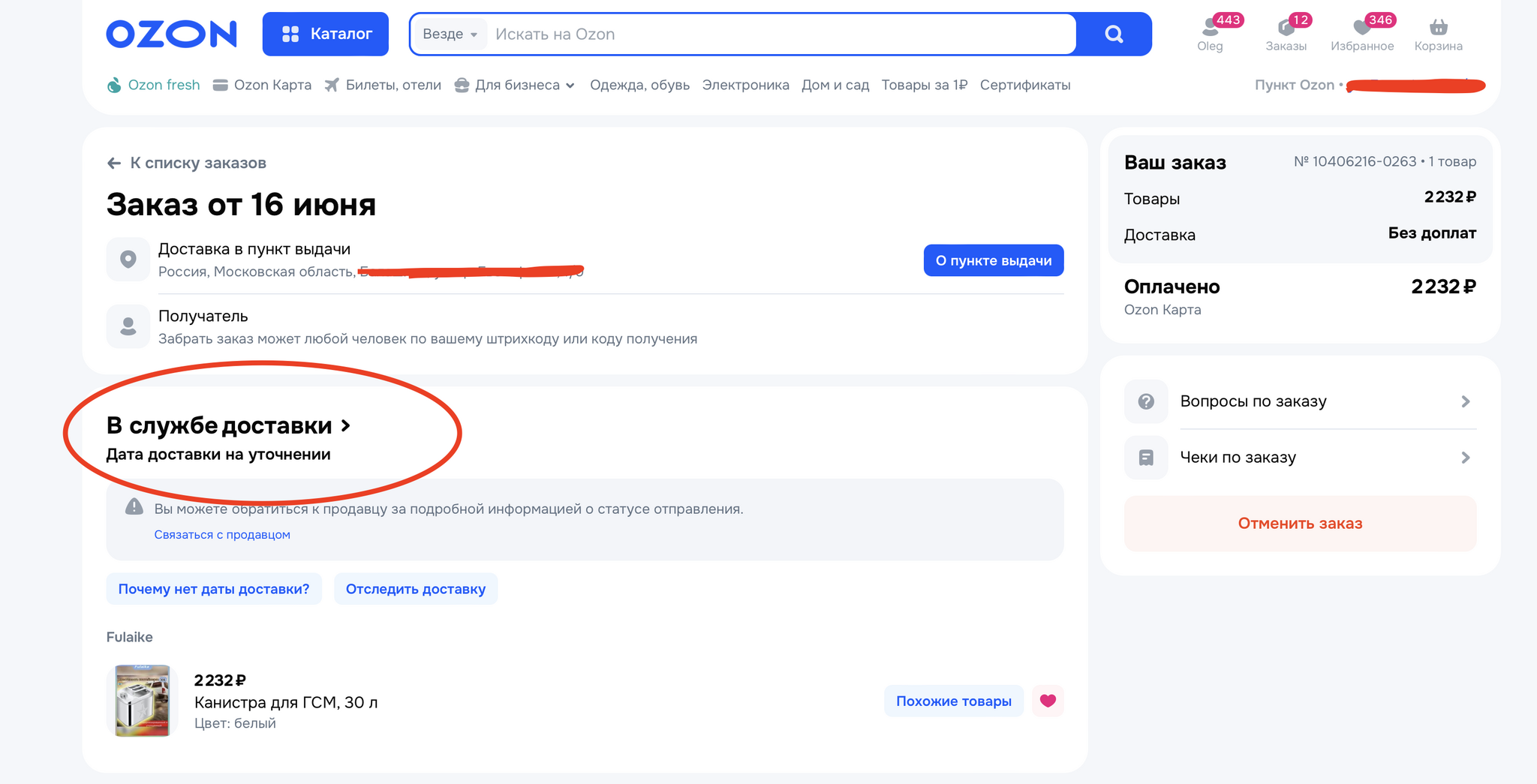Click Похожие товары button
The width and height of the screenshot is (1537, 784).
(x=954, y=701)
